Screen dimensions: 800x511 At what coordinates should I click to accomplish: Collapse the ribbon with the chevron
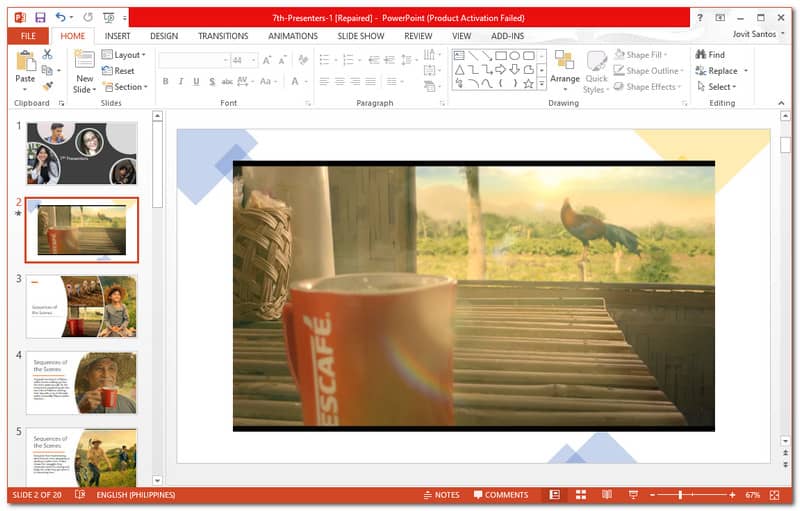coord(781,103)
